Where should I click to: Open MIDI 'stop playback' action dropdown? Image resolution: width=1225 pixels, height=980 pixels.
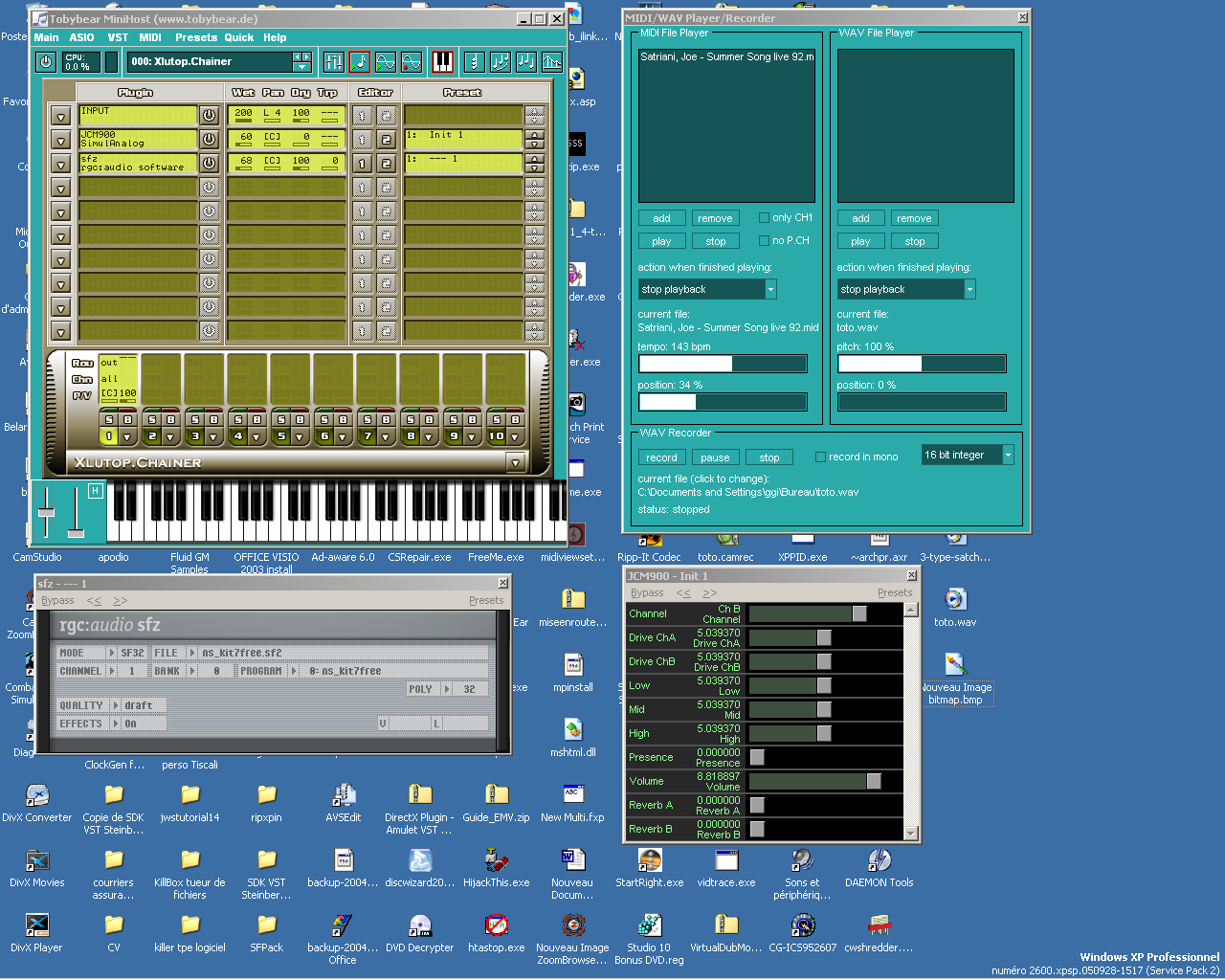coord(770,289)
